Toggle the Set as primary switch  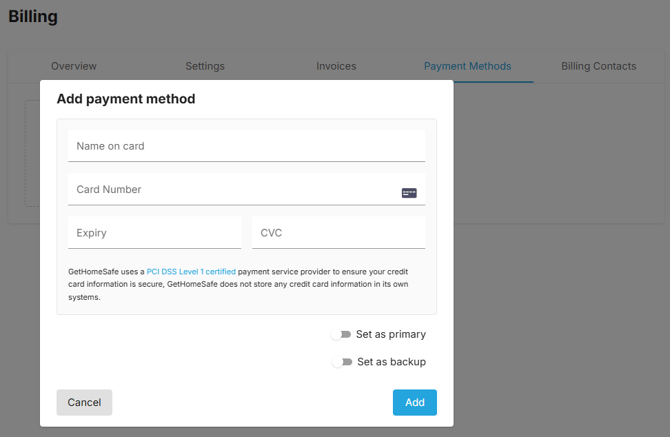341,334
